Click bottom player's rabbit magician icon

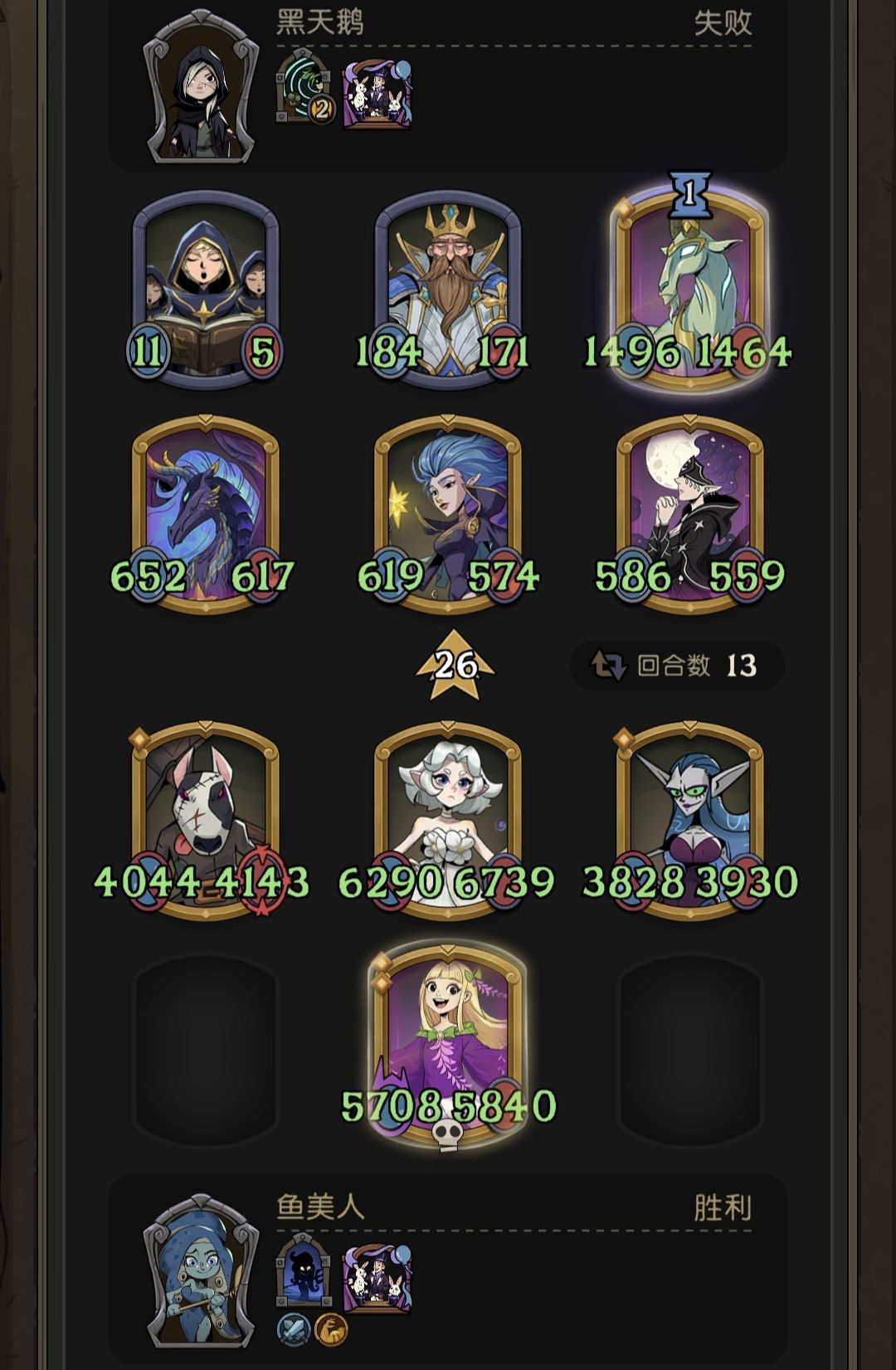click(x=377, y=1279)
